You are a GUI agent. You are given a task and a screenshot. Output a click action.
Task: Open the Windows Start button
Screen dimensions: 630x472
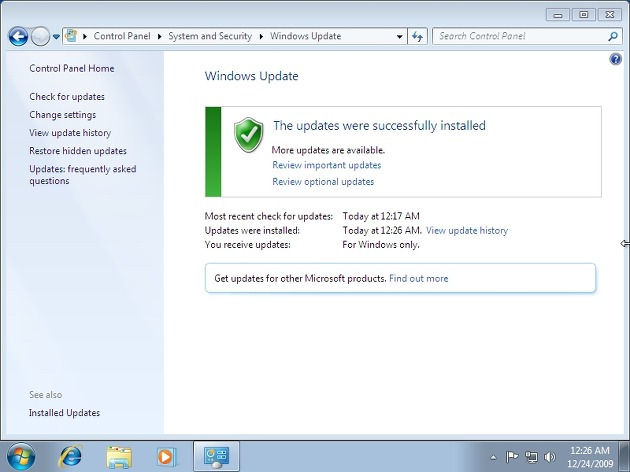click(x=21, y=456)
